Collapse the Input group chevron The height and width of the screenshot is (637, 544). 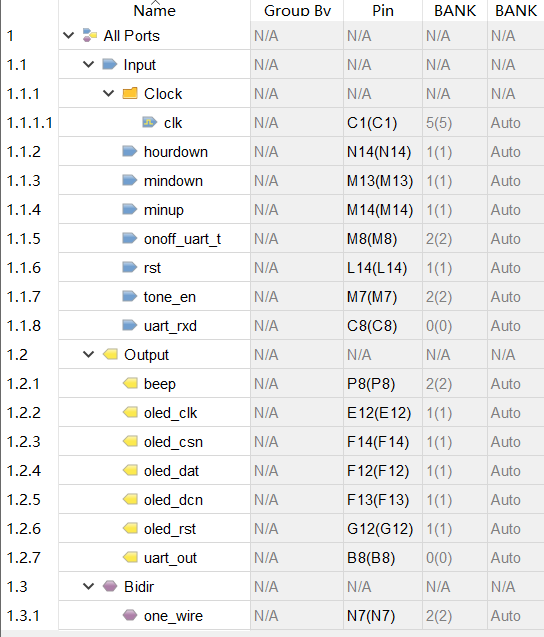coord(89,64)
